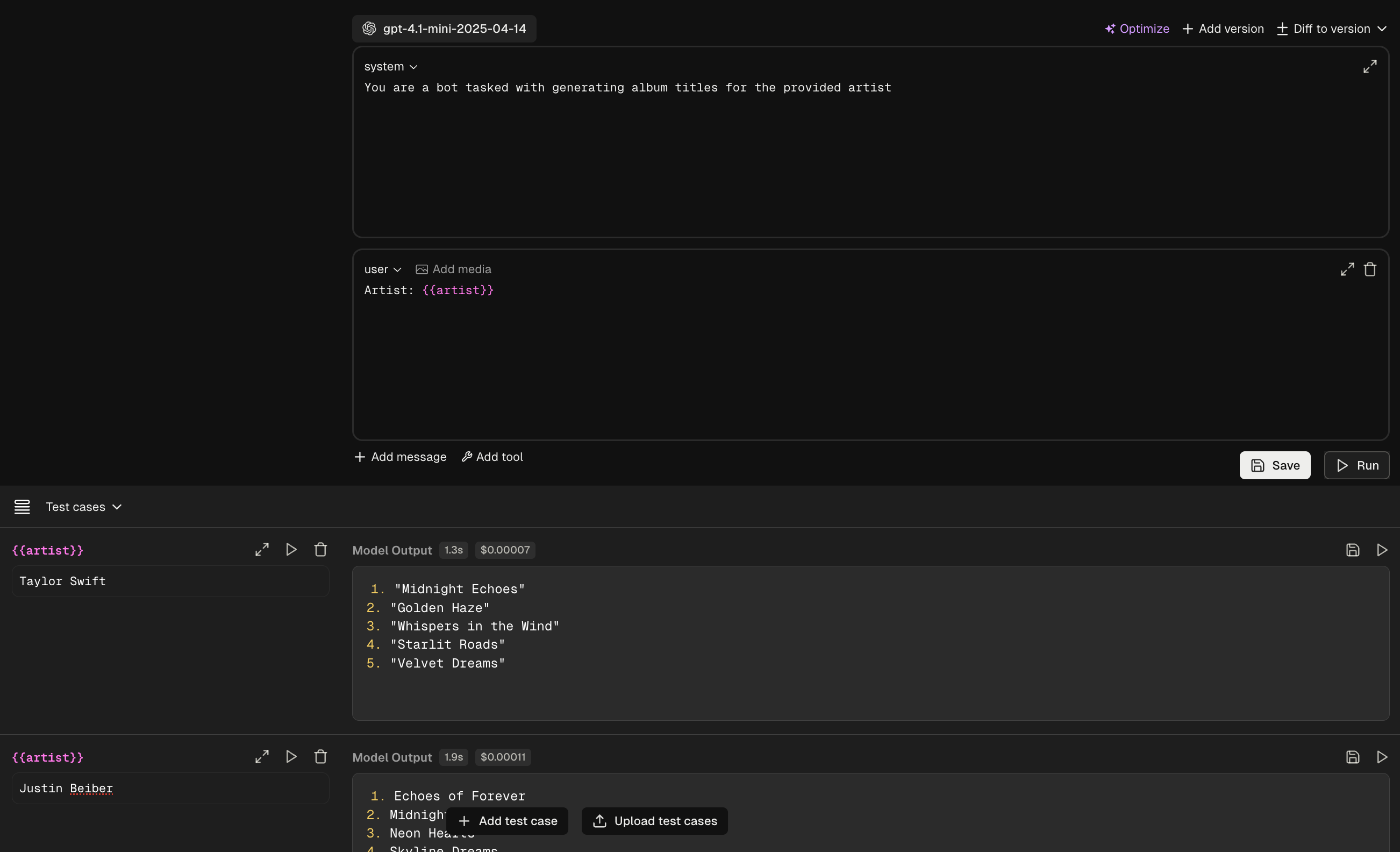Screen dimensions: 1400x852
Task: Delete the Taylor Swift test case
Action: click(320, 550)
